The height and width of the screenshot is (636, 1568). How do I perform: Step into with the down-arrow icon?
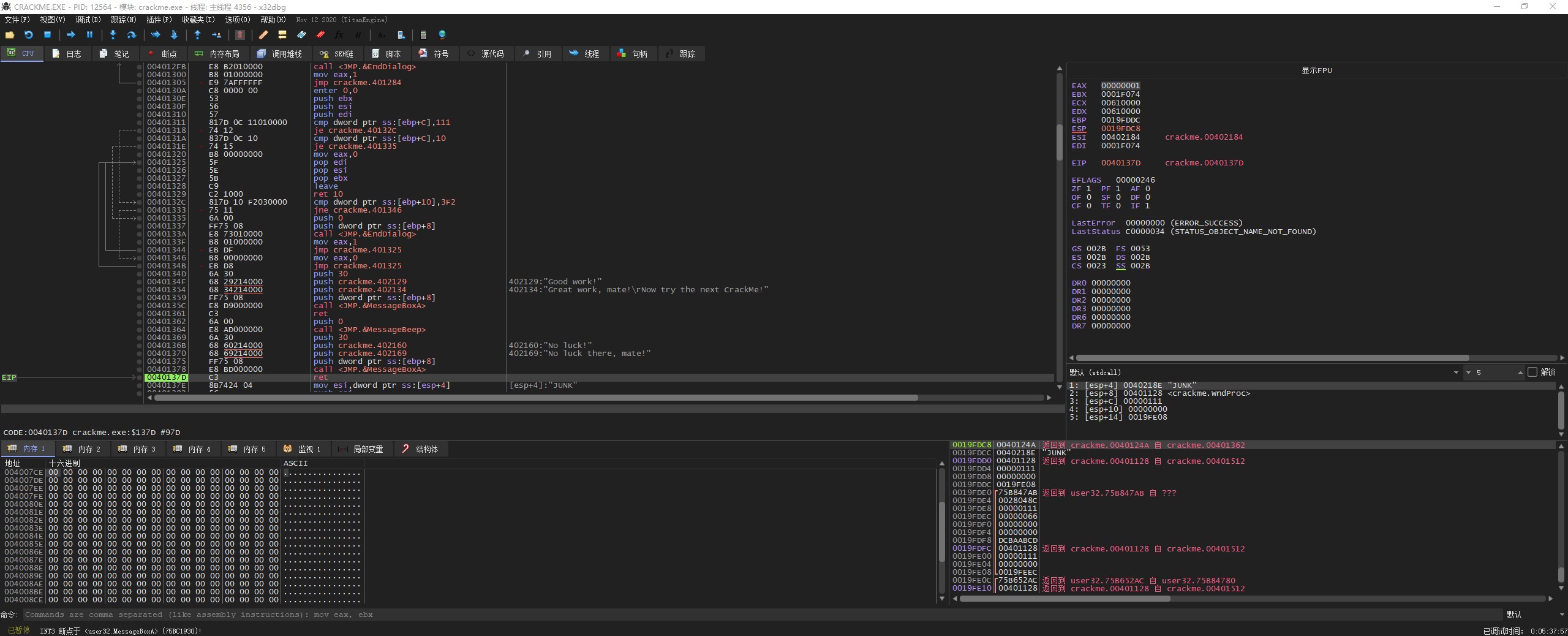tap(113, 35)
